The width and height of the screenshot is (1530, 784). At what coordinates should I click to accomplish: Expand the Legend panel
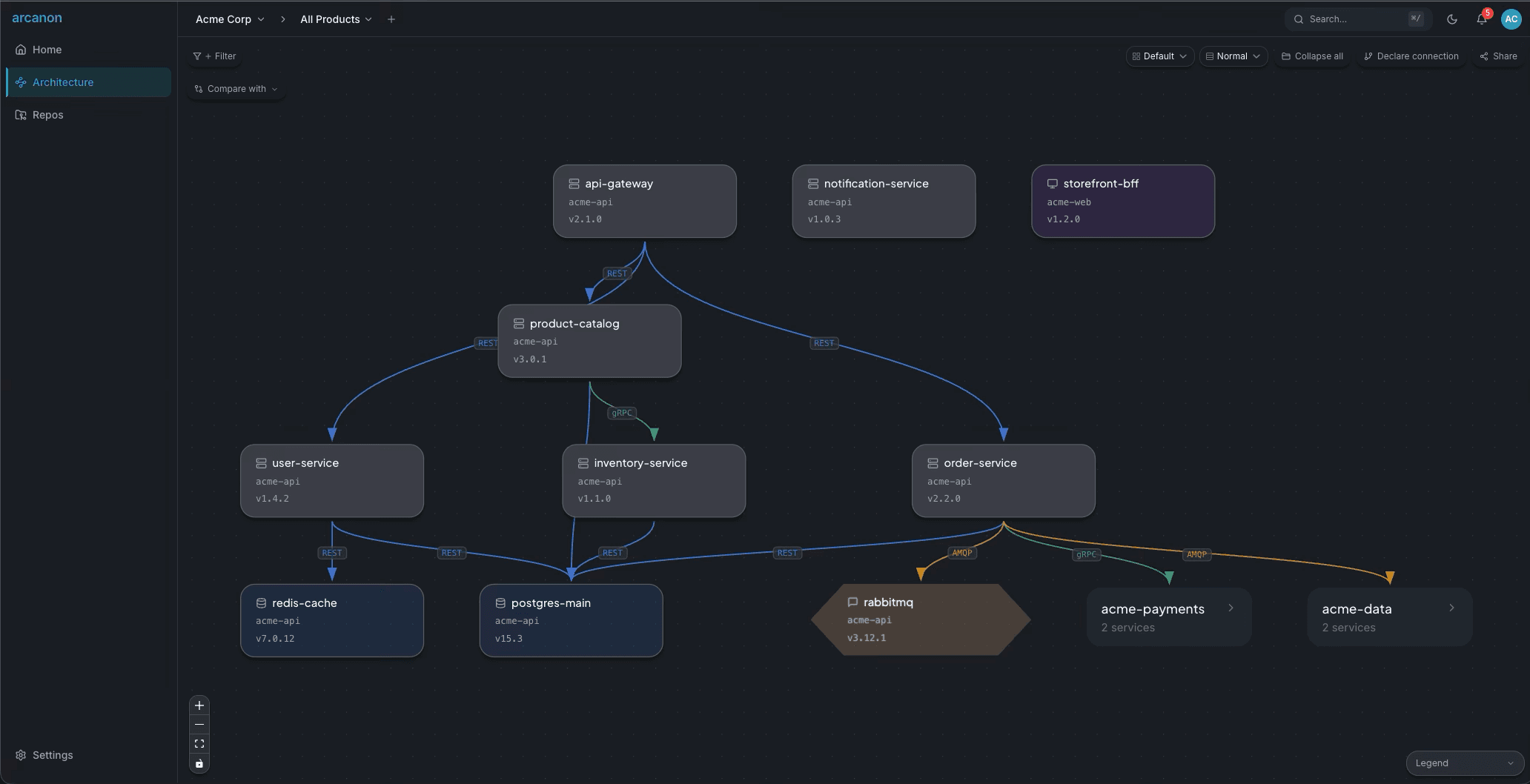coord(1464,763)
